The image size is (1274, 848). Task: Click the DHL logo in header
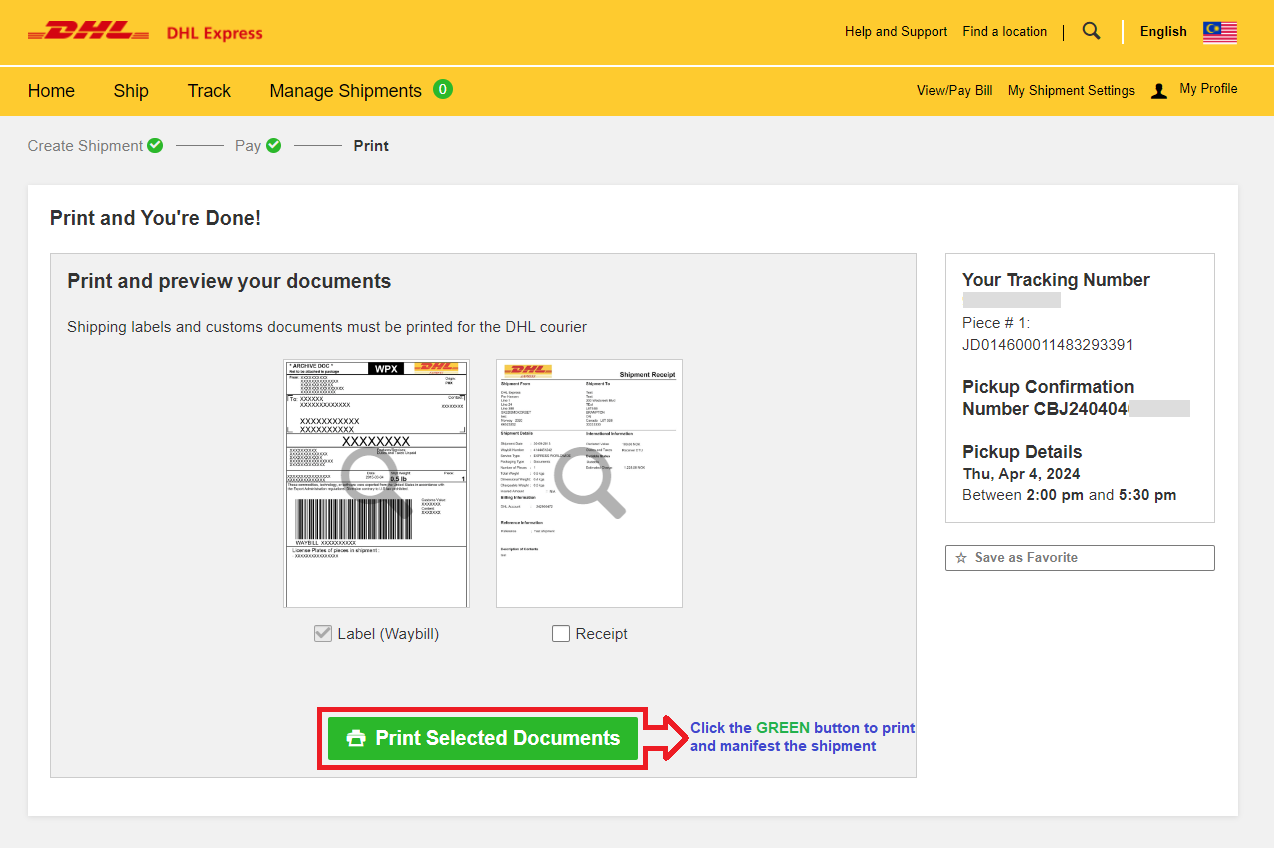(89, 32)
